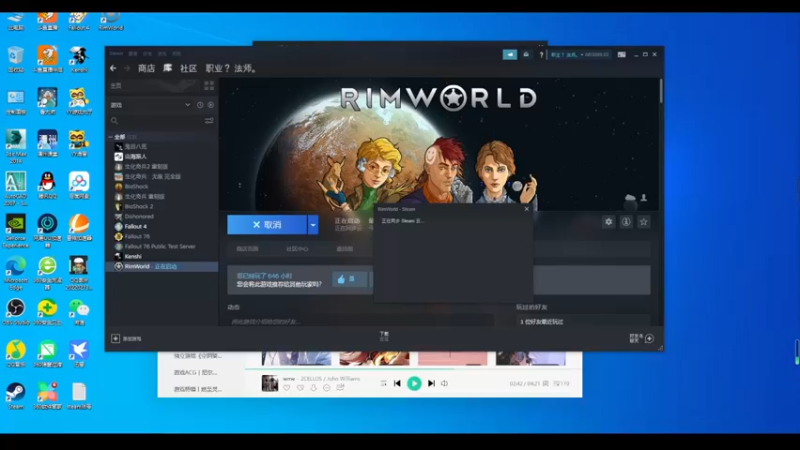This screenshot has height=450, width=800.
Task: Click play in the music player
Action: pos(414,383)
